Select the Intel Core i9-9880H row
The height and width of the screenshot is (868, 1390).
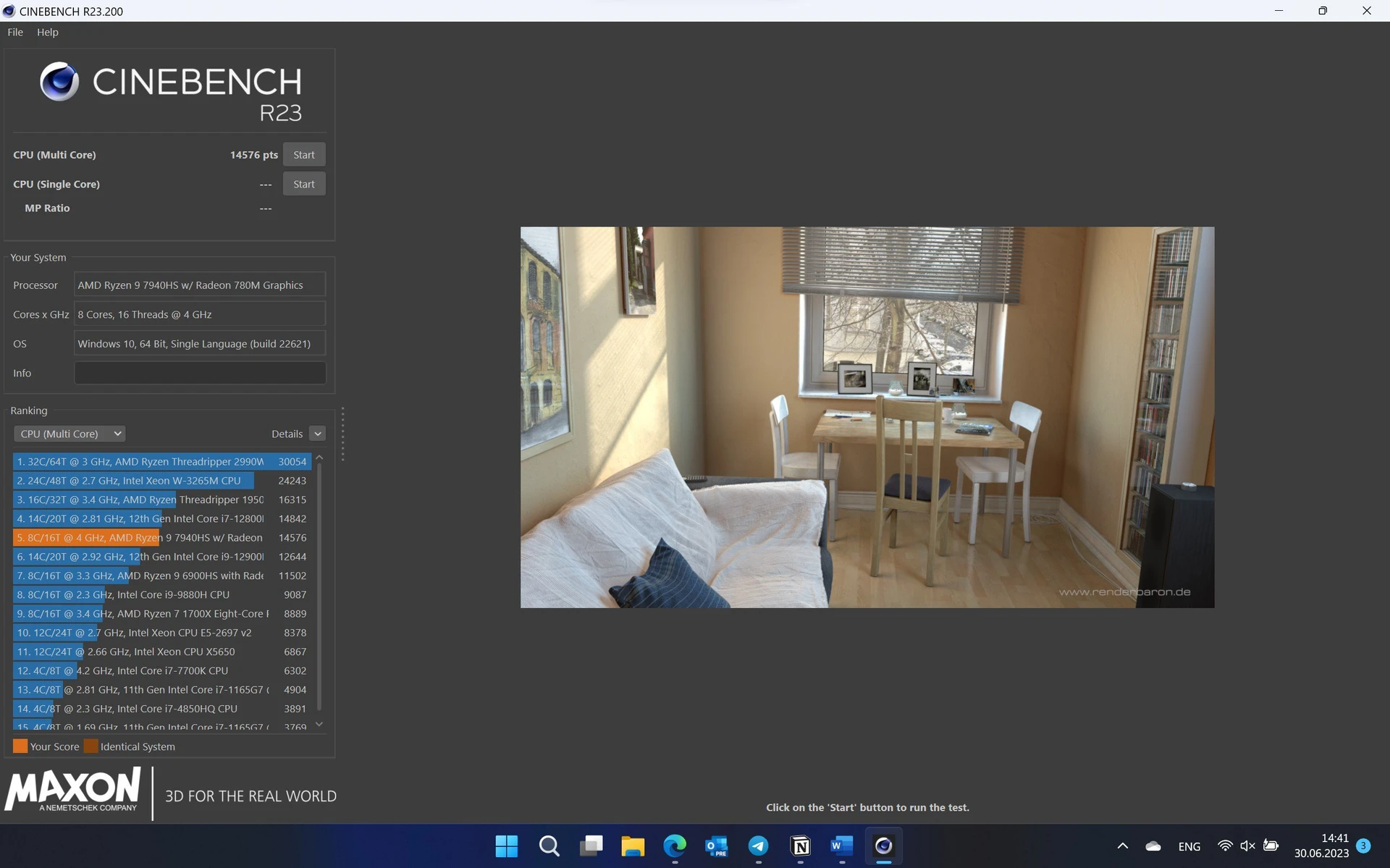(162, 594)
